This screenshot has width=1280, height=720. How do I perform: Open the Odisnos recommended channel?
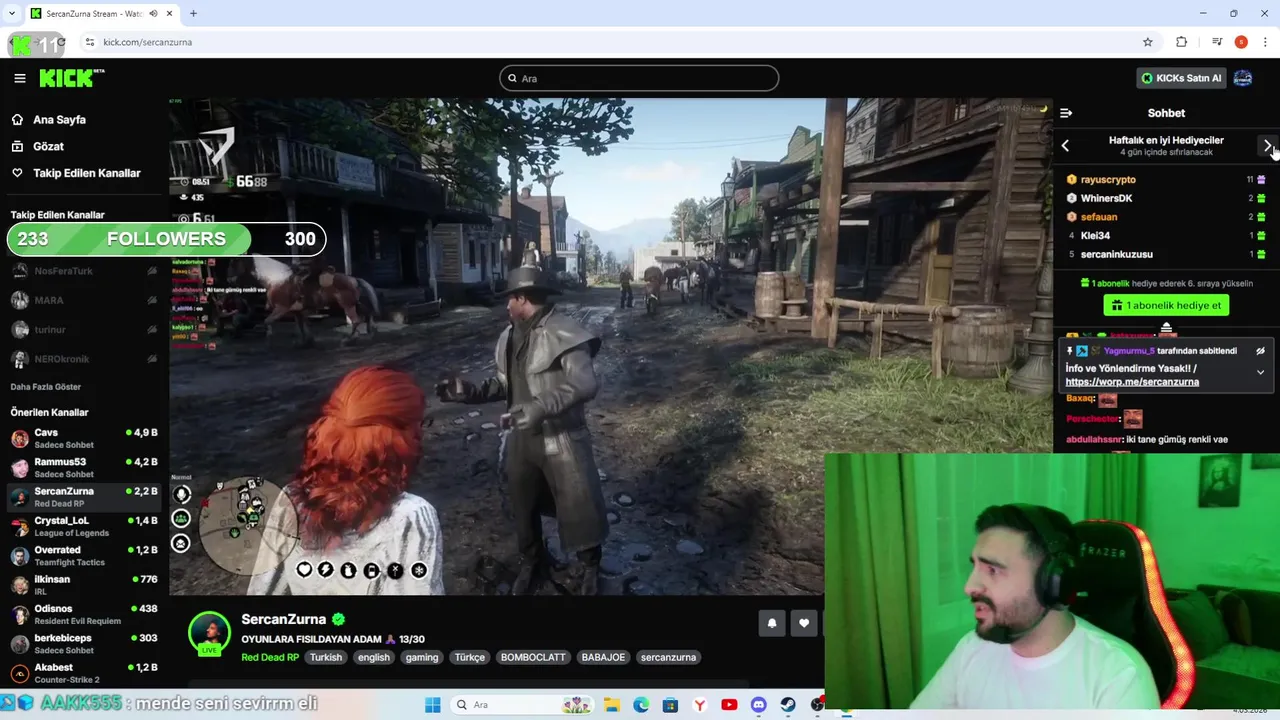[84, 614]
